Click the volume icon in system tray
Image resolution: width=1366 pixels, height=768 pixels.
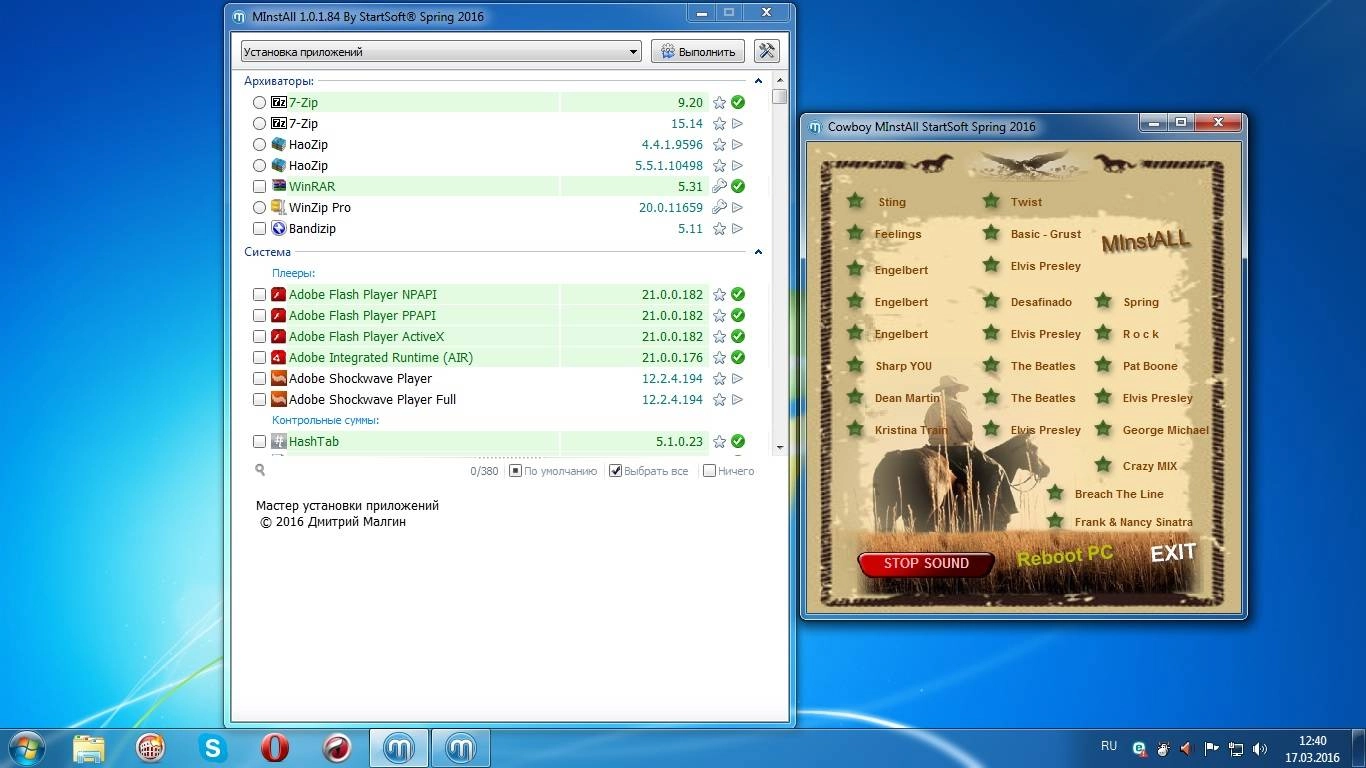[1260, 748]
